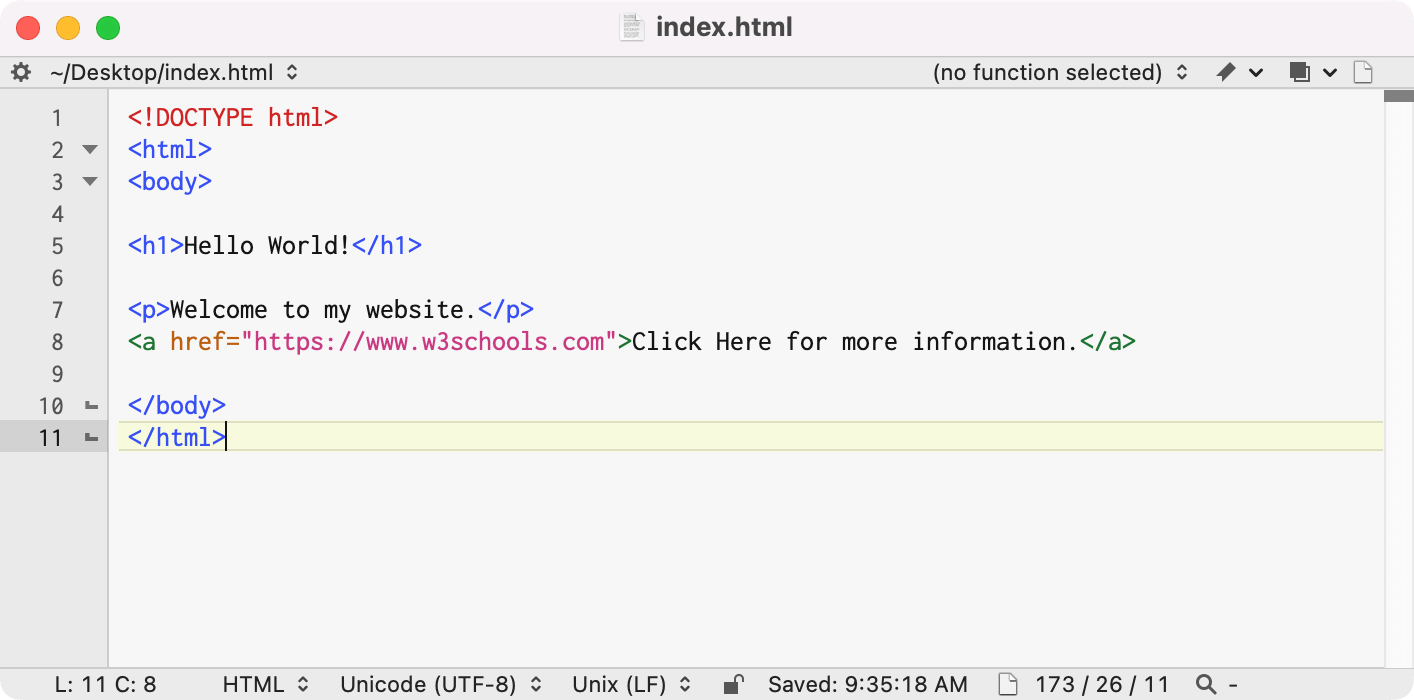Open the chevron beside the stacked documents icon
Viewport: 1414px width, 700px height.
(1329, 72)
